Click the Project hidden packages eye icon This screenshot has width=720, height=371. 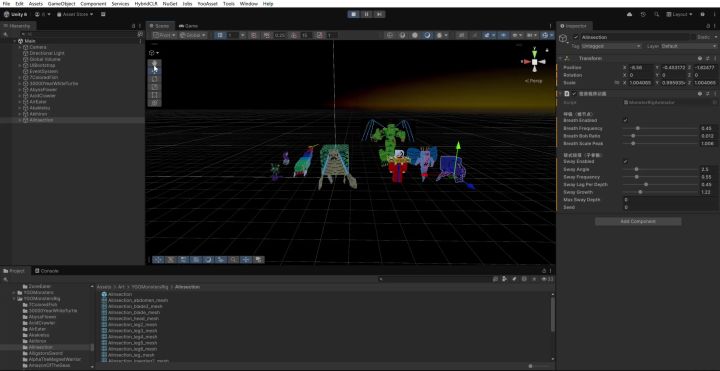(x=546, y=279)
